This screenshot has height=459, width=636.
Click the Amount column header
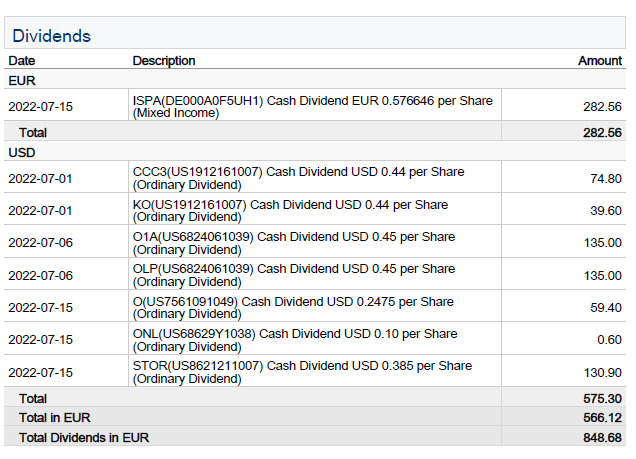pos(599,61)
